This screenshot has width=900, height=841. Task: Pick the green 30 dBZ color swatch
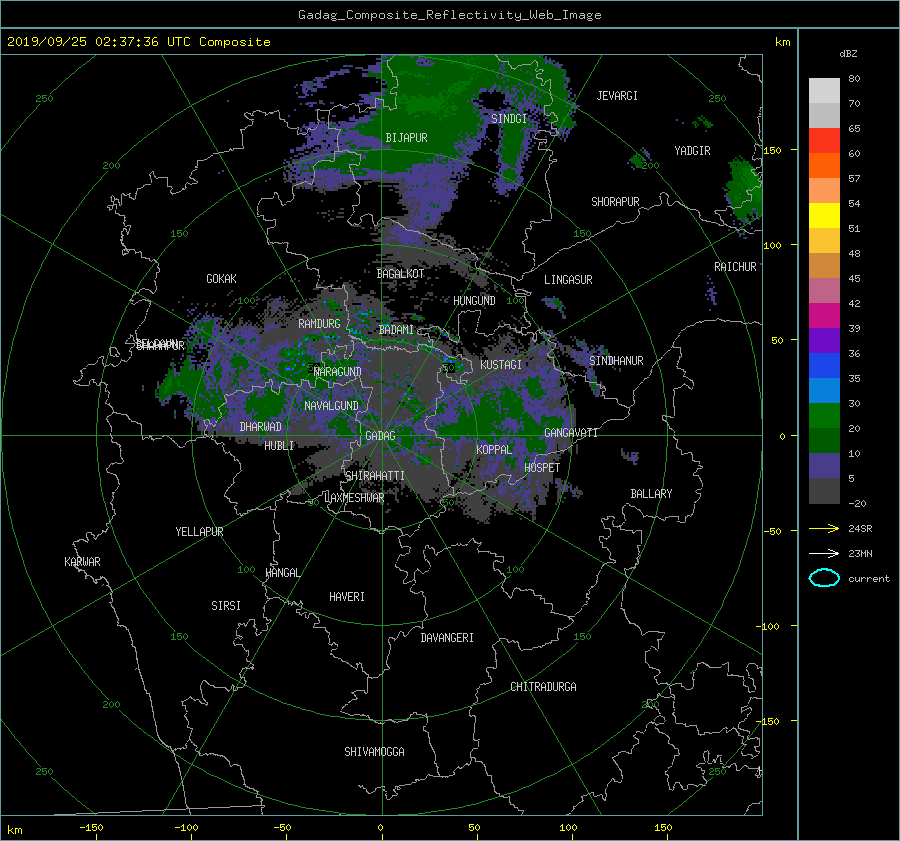point(824,416)
